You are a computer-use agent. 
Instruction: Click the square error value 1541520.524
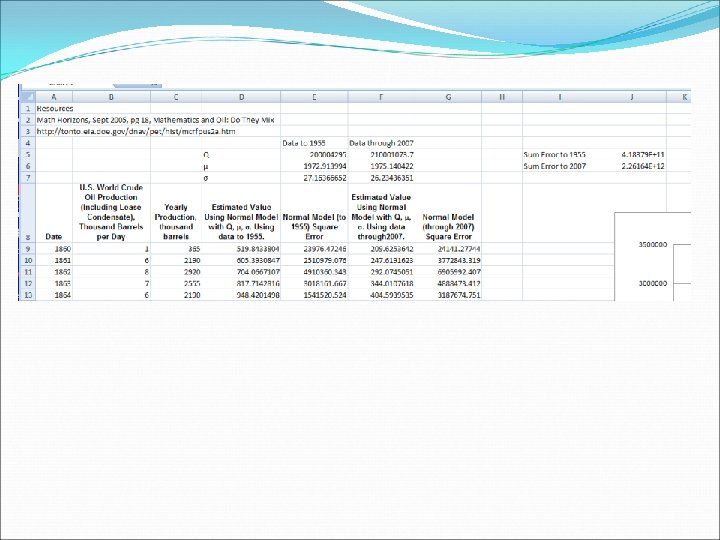325,294
